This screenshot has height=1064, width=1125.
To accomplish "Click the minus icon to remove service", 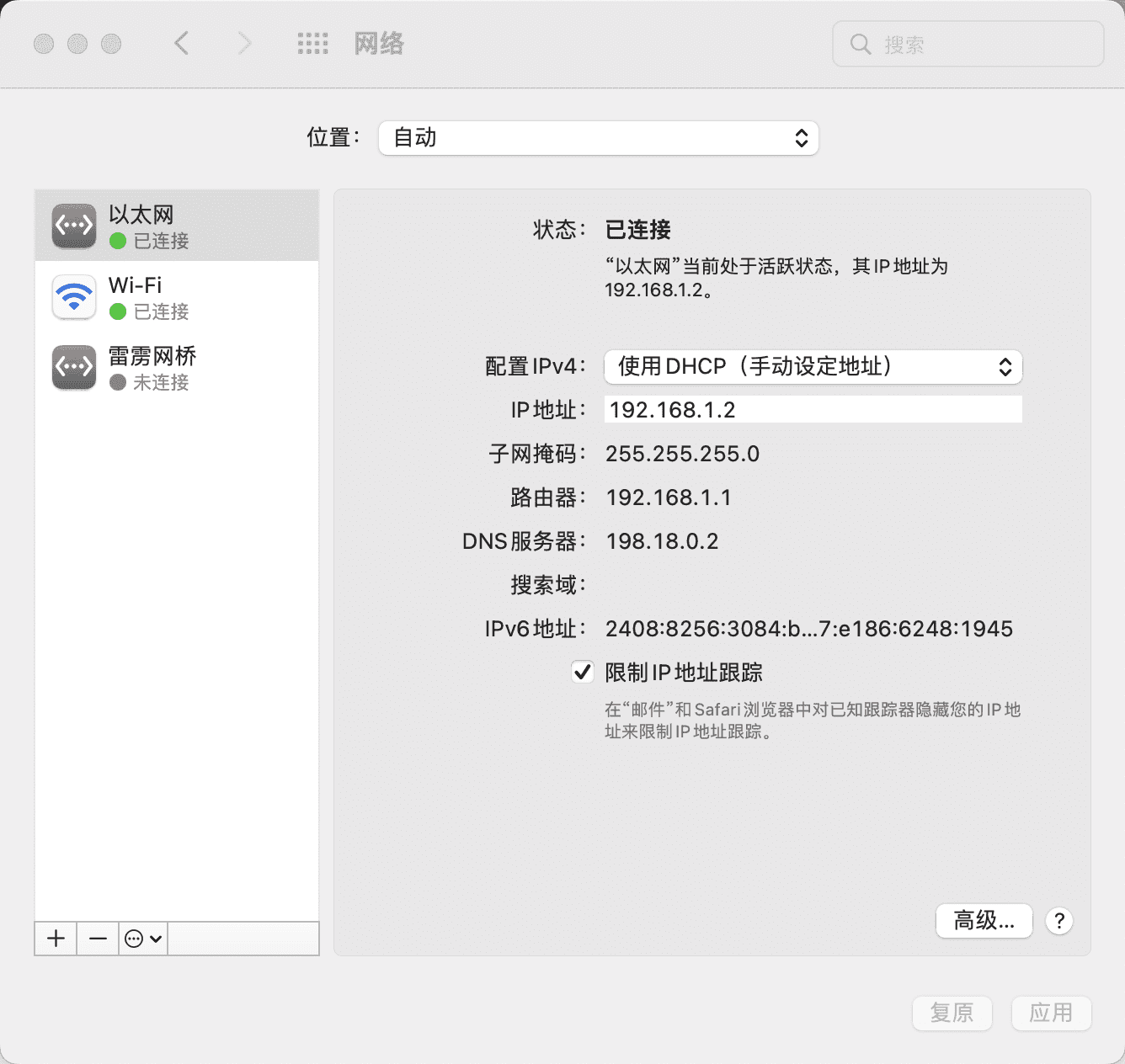I will pos(98,939).
